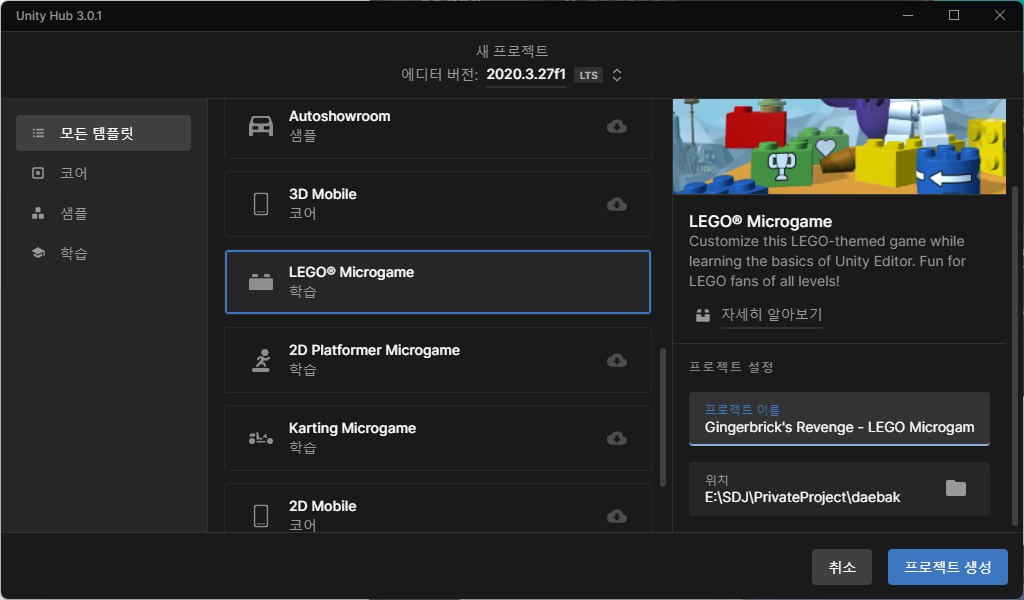This screenshot has height=600, width=1024.
Task: Click the kart icon of Karting Microgame
Action: [261, 438]
